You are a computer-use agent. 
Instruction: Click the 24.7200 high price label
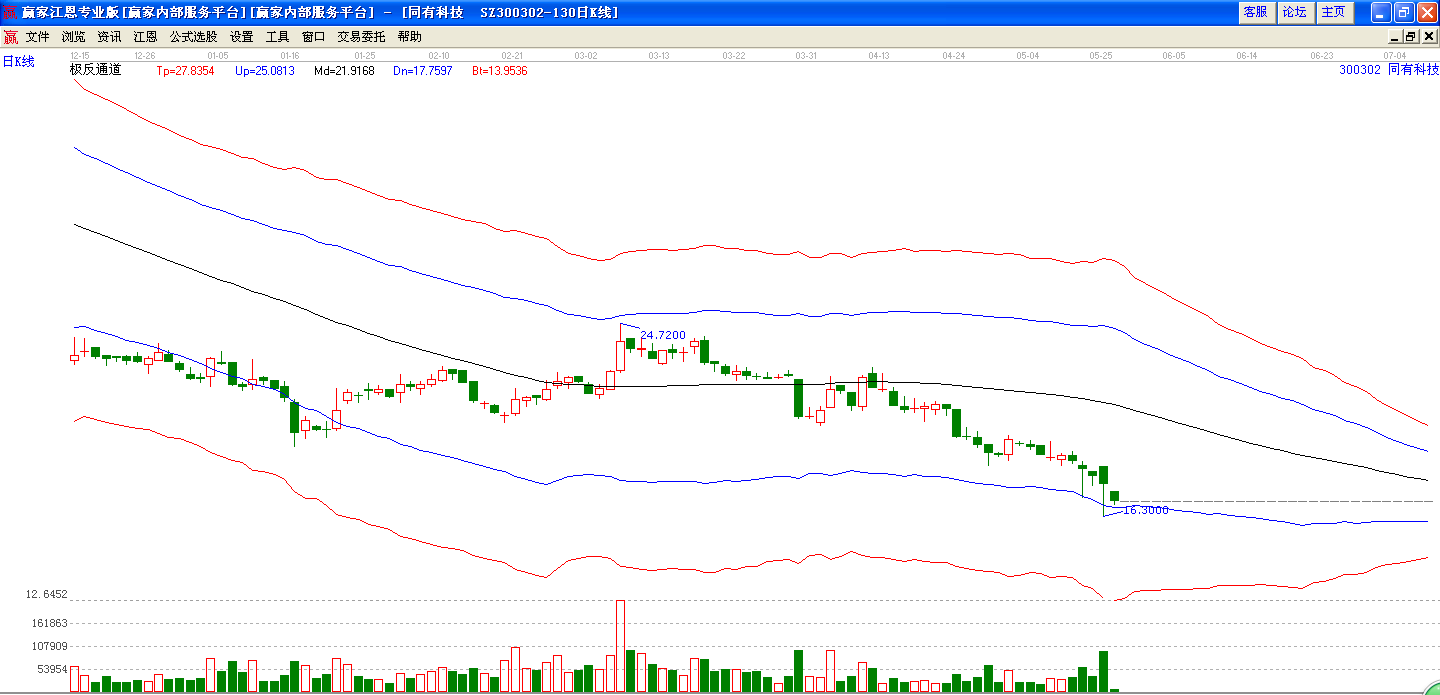663,335
